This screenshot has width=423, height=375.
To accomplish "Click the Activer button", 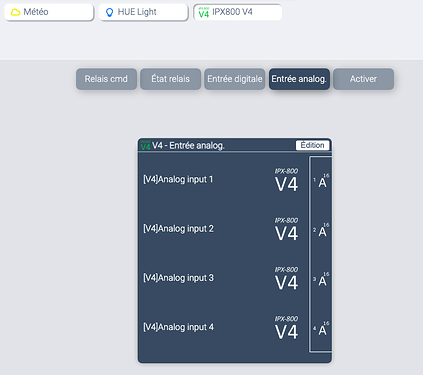I will pyautogui.click(x=363, y=79).
